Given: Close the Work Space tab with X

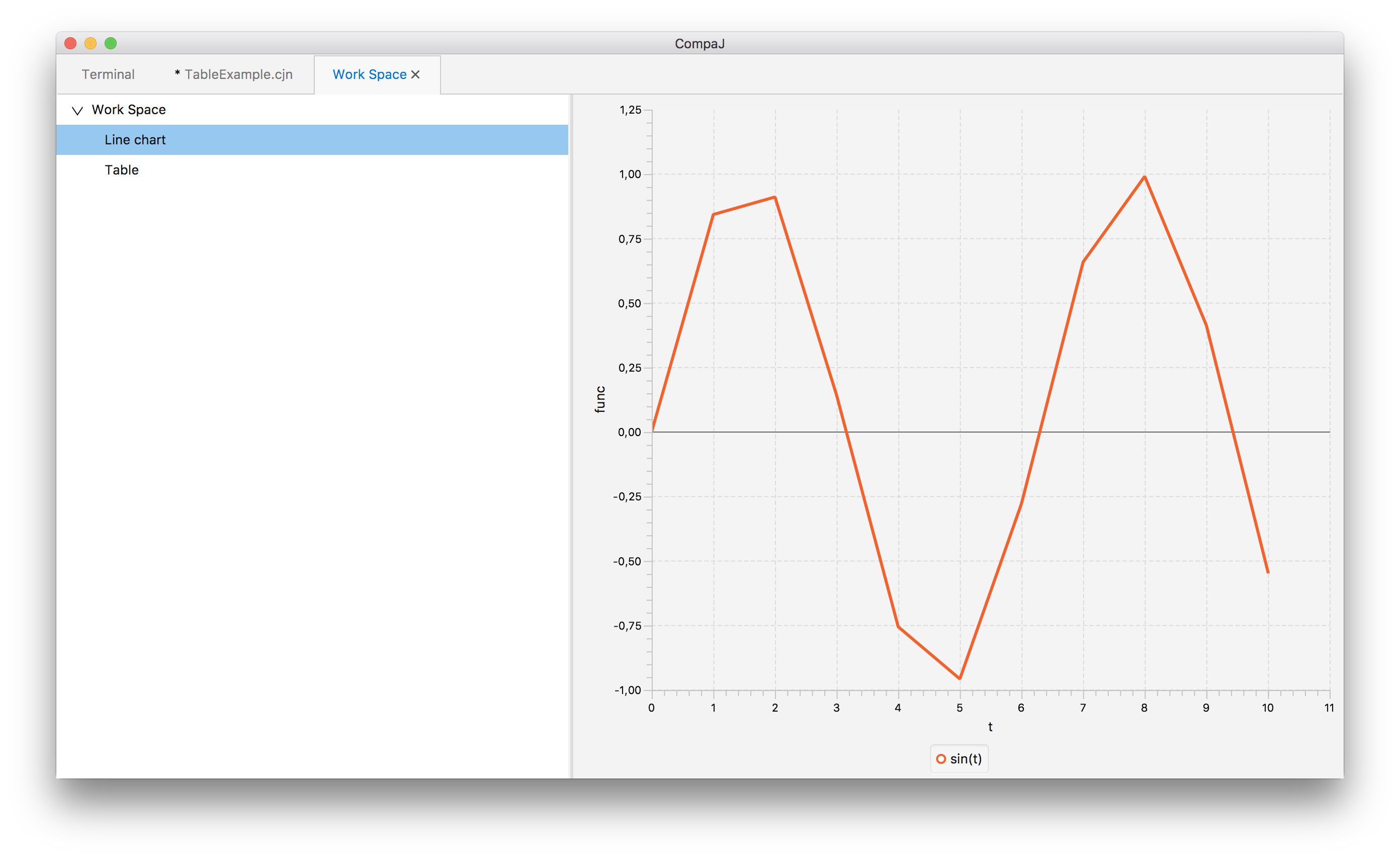Looking at the screenshot, I should click(415, 74).
